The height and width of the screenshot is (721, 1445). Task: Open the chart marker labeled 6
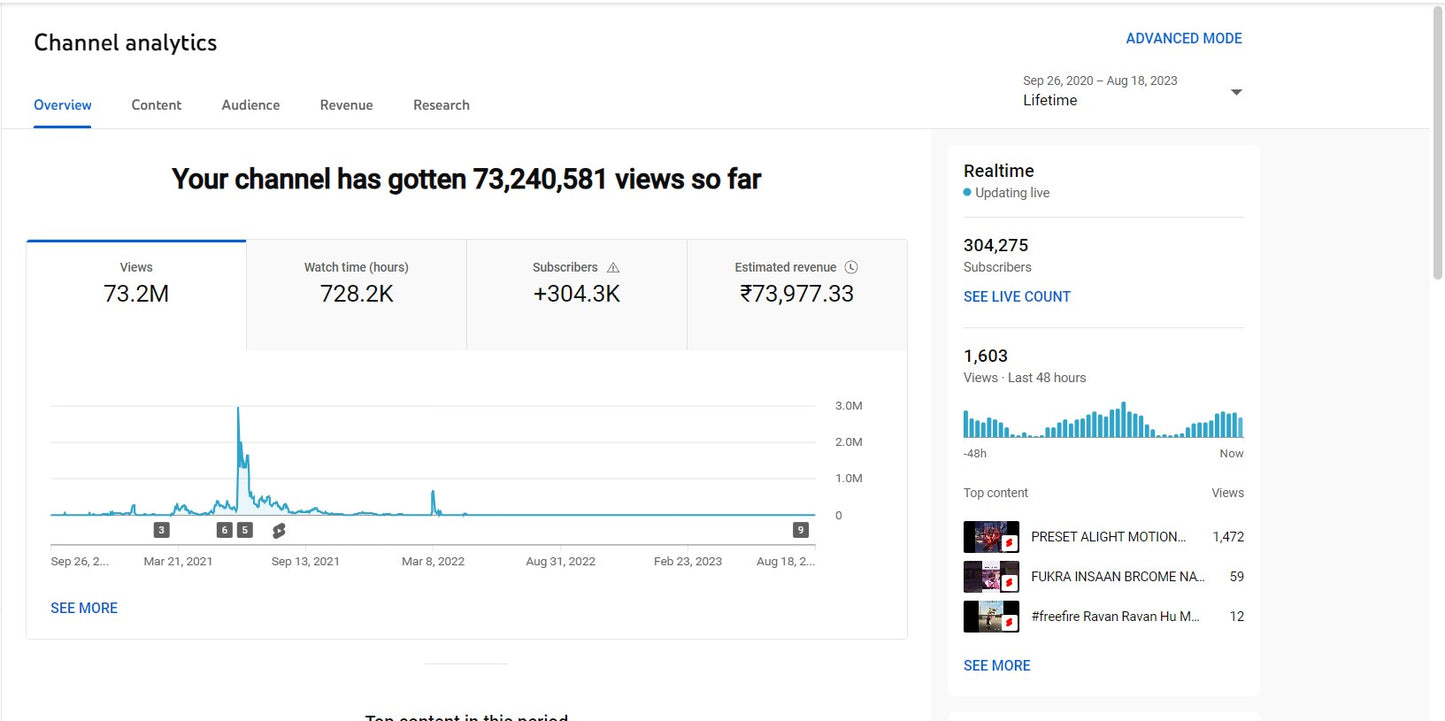(224, 530)
